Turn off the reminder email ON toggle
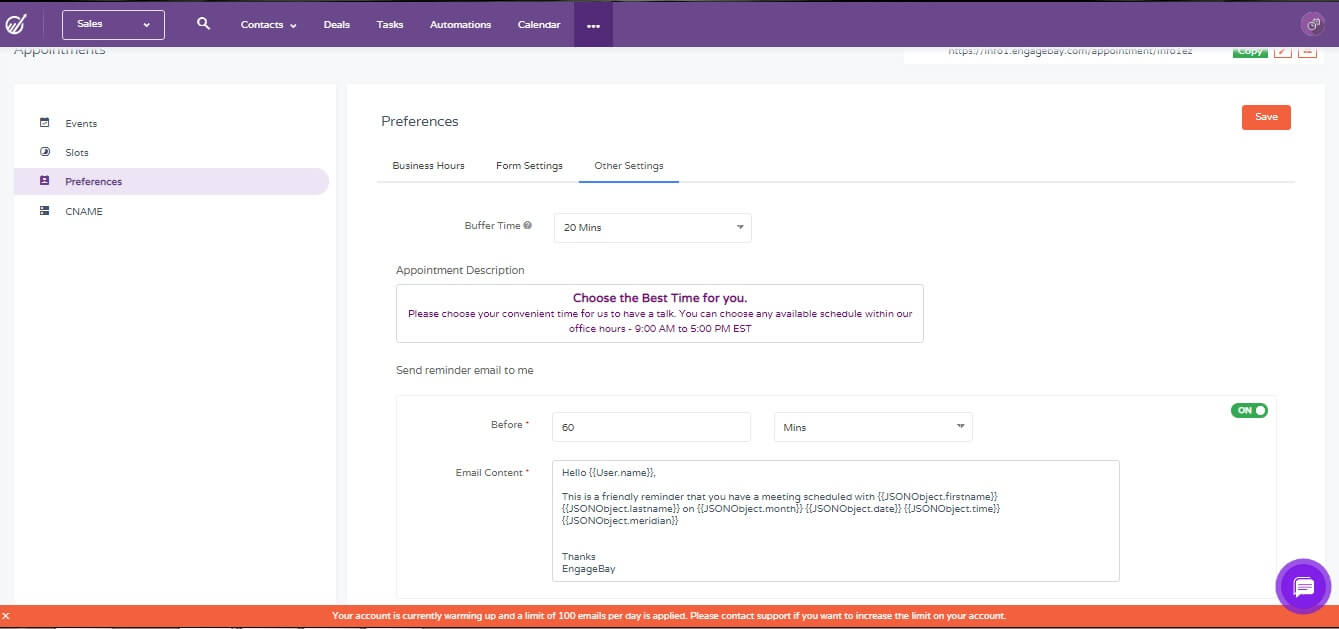1339x629 pixels. pyautogui.click(x=1248, y=410)
